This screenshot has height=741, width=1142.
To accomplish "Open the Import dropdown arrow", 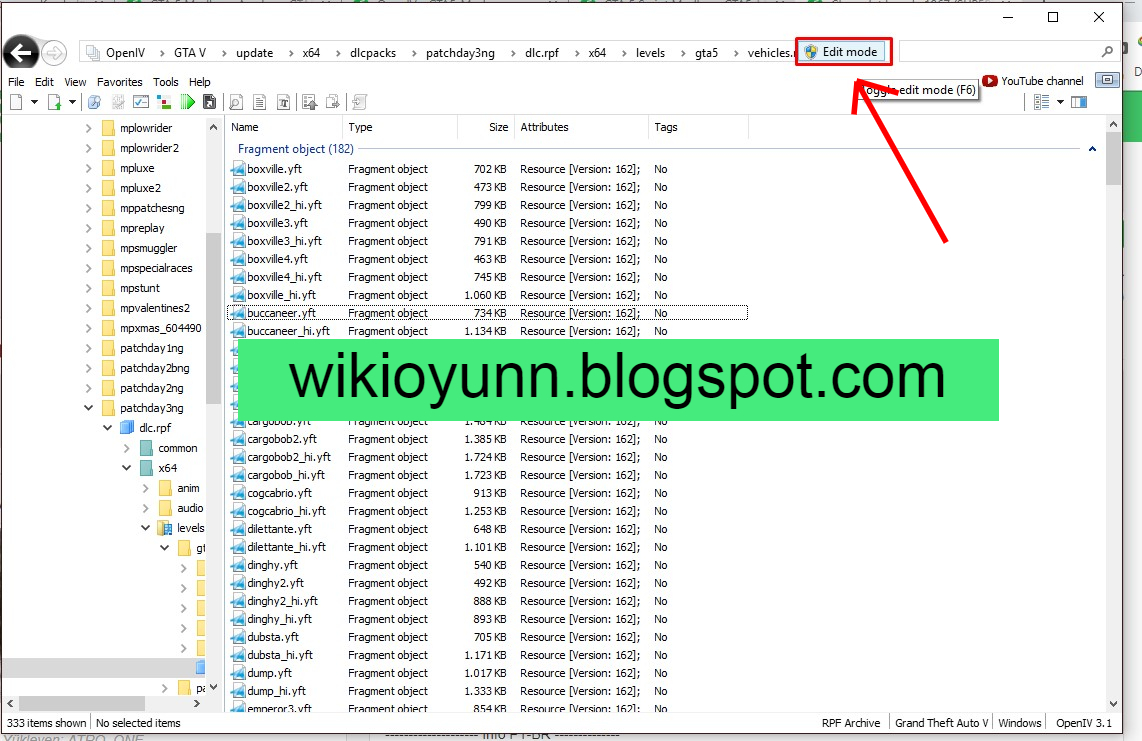I will point(72,102).
